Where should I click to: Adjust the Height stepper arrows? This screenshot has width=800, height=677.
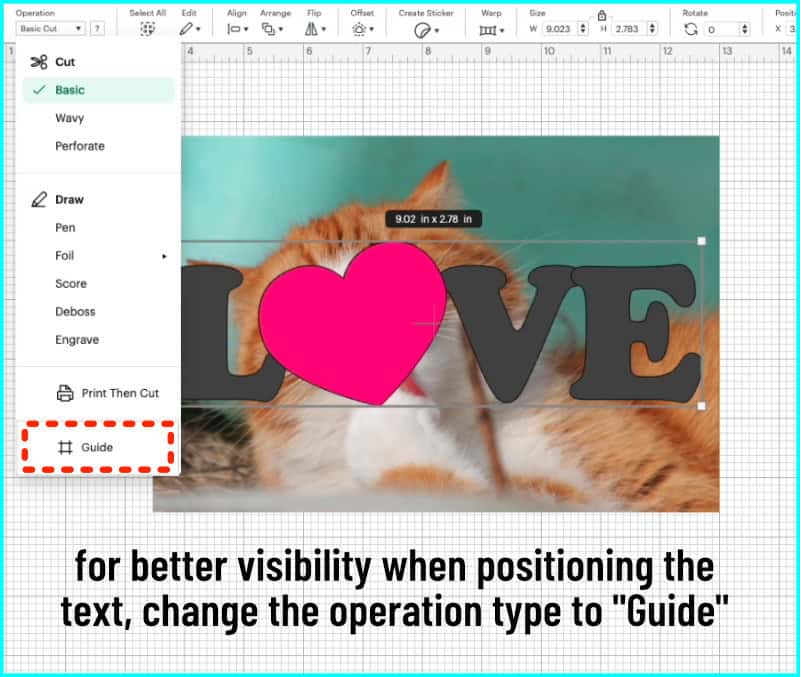tap(652, 29)
